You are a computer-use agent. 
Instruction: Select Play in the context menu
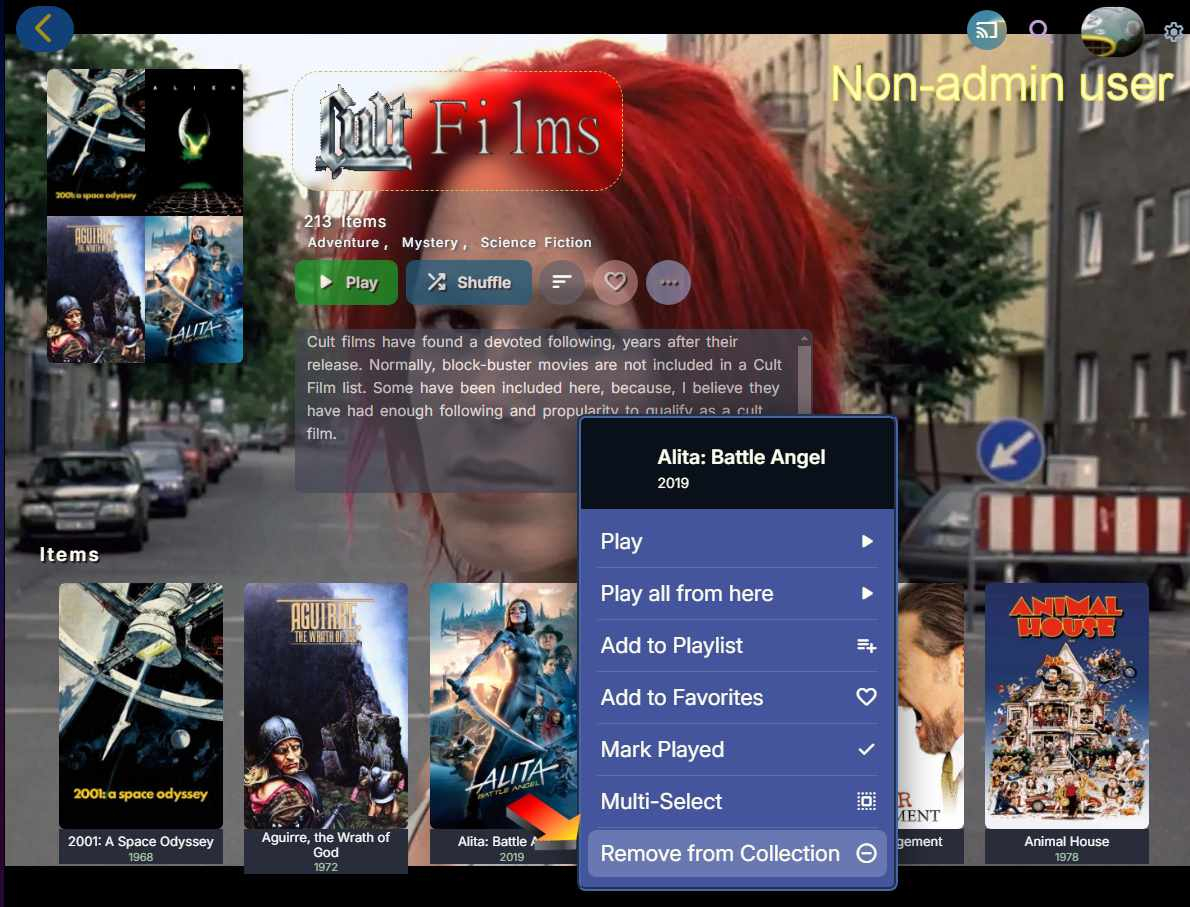pos(737,541)
